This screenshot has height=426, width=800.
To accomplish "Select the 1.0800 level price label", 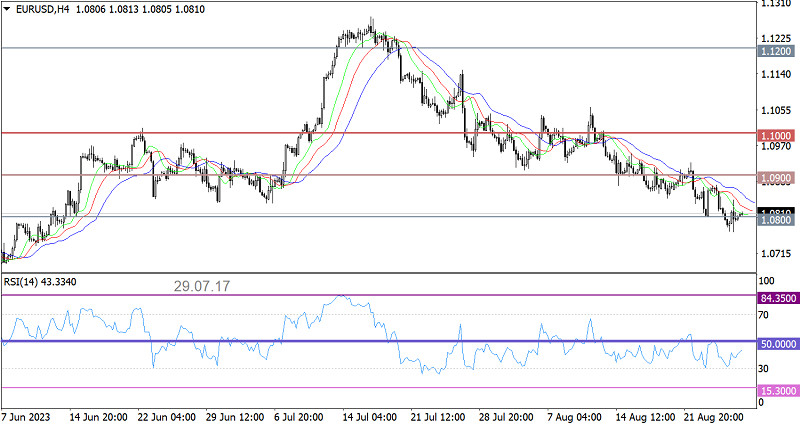I will click(x=777, y=220).
